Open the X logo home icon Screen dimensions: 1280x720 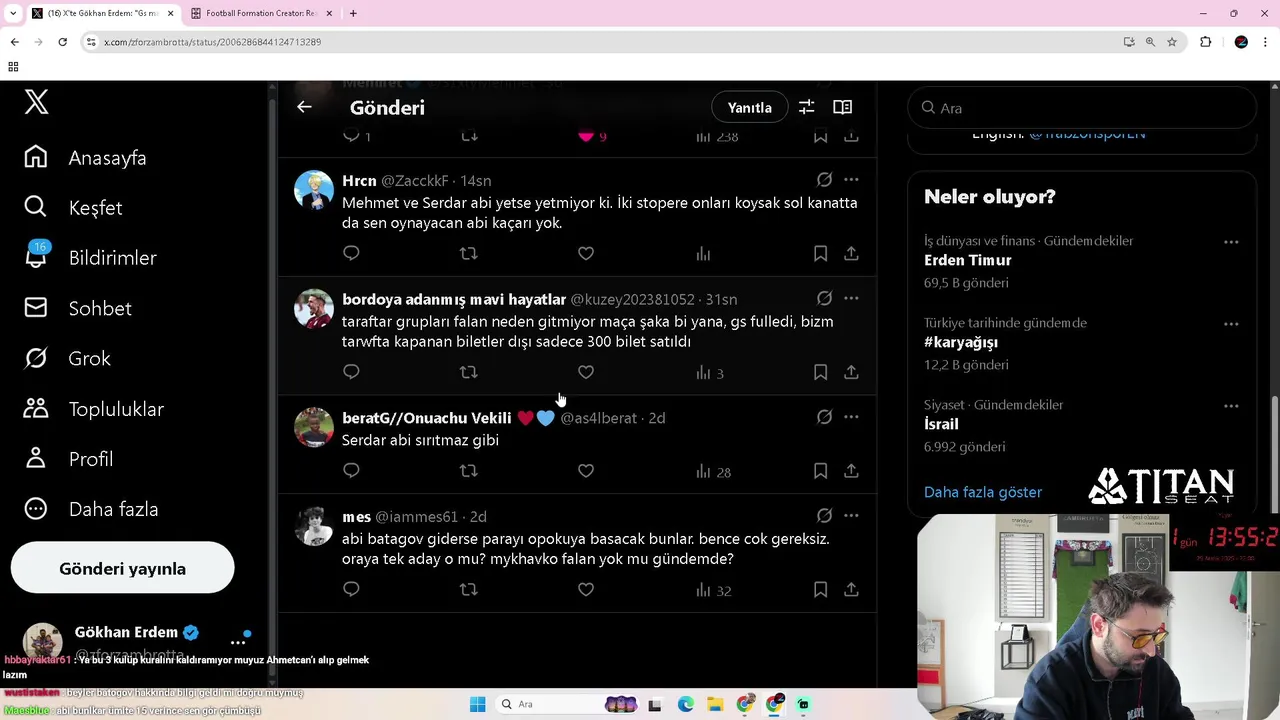pyautogui.click(x=36, y=101)
